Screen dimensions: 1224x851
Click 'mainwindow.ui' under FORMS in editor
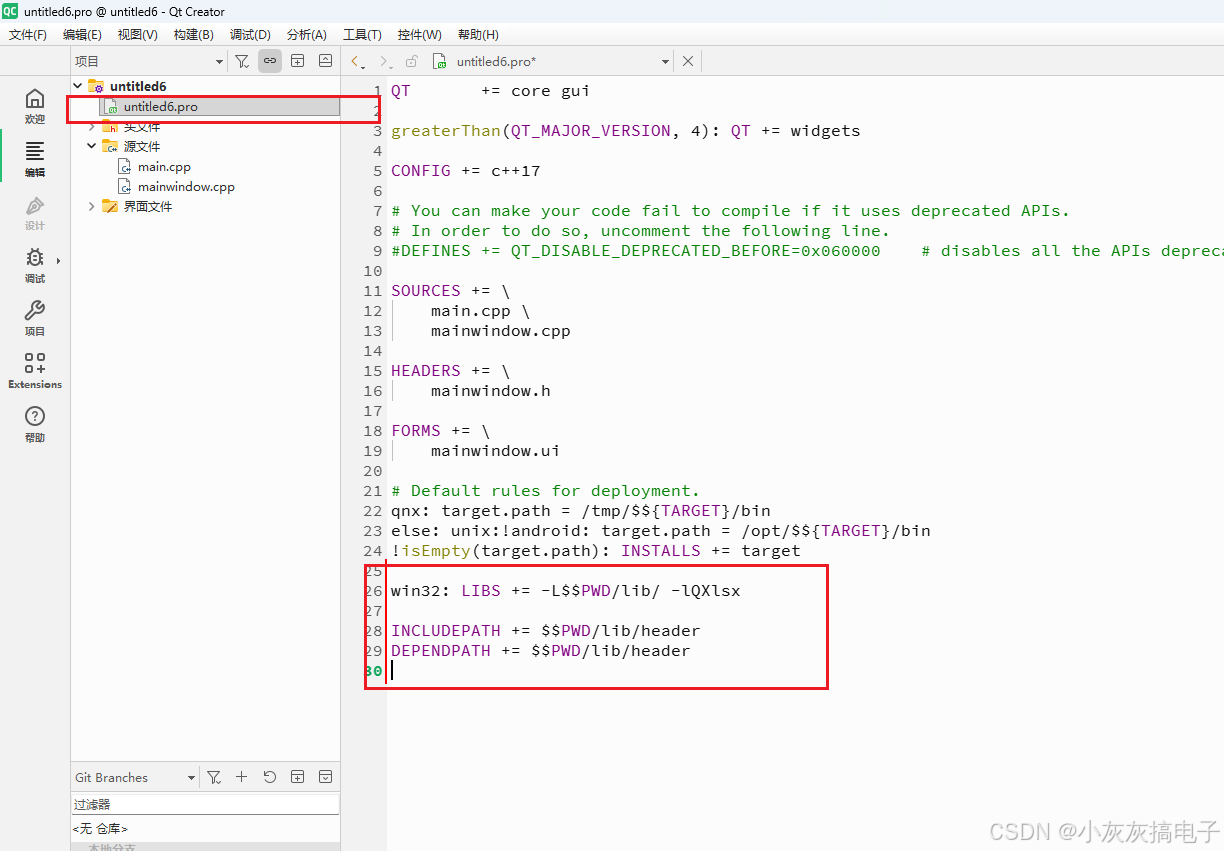[x=495, y=451]
